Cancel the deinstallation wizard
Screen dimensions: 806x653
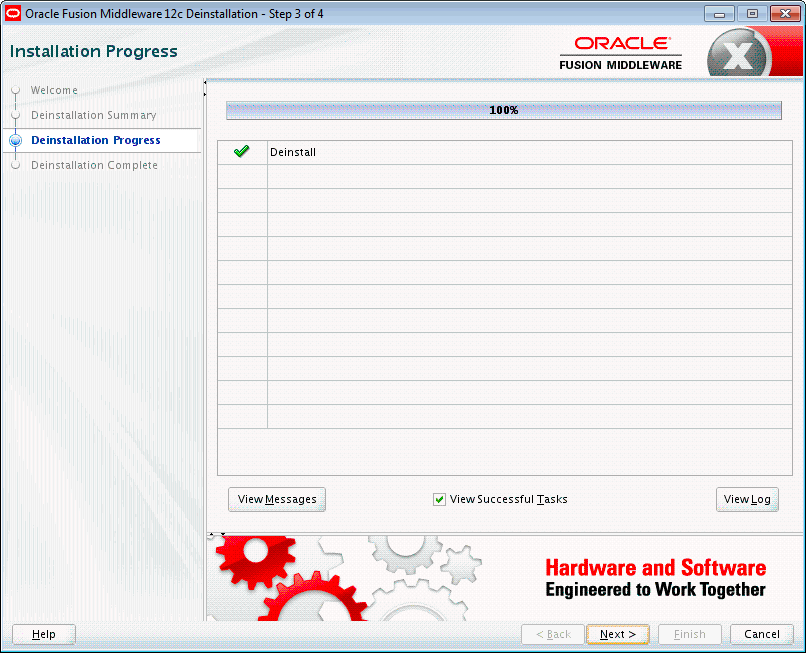click(x=762, y=634)
